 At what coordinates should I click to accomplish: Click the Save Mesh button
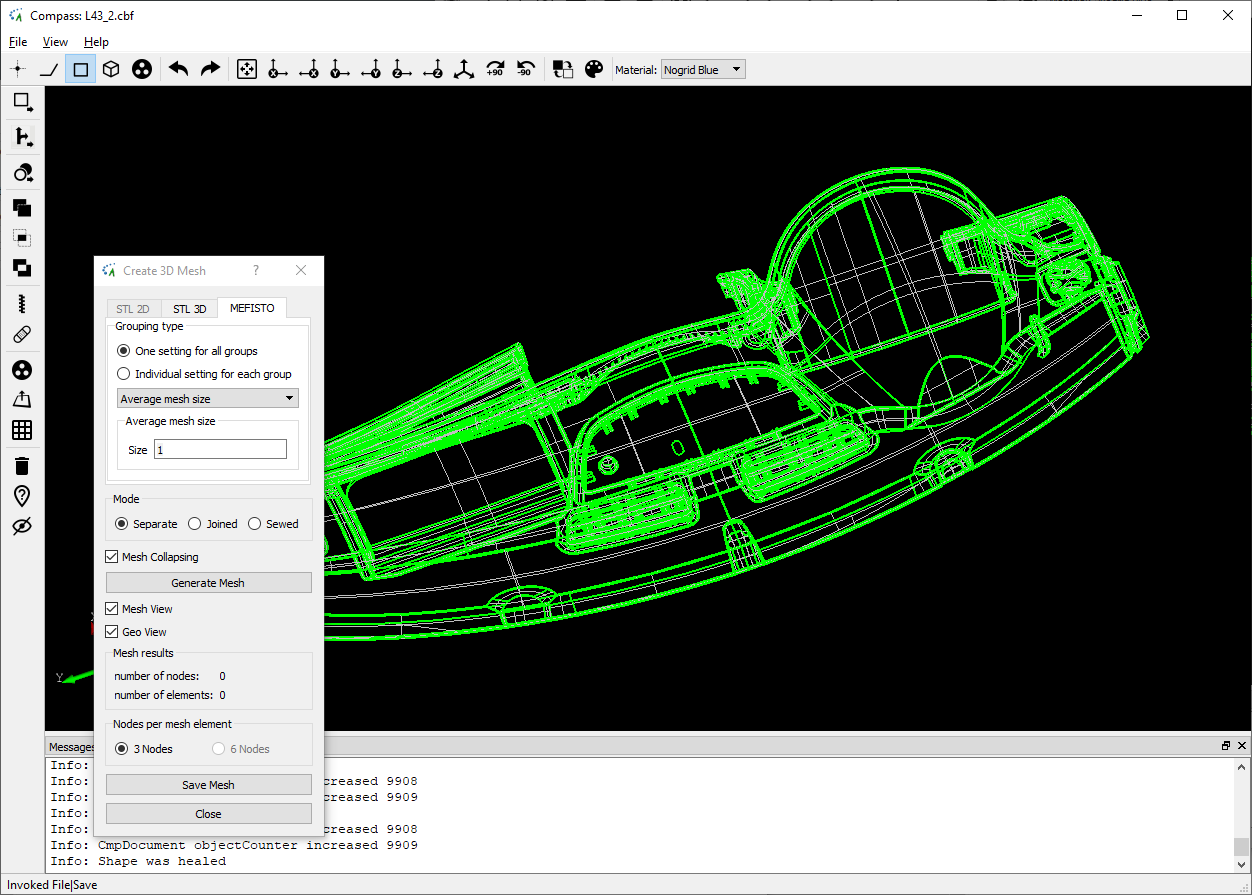click(x=208, y=785)
